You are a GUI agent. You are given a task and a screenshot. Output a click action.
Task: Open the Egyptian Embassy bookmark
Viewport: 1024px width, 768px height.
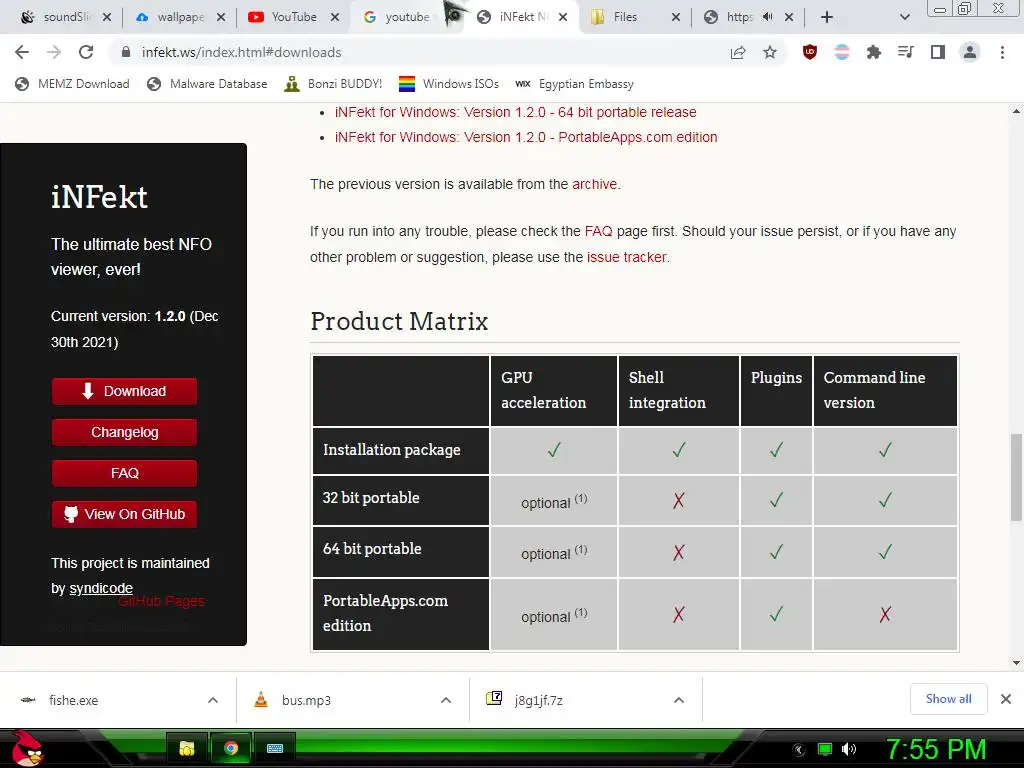575,84
